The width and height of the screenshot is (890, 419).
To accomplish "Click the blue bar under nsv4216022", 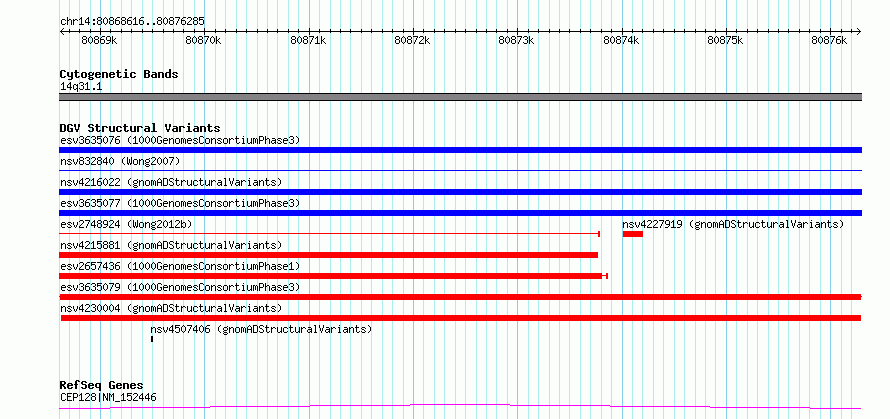I will pos(460,192).
